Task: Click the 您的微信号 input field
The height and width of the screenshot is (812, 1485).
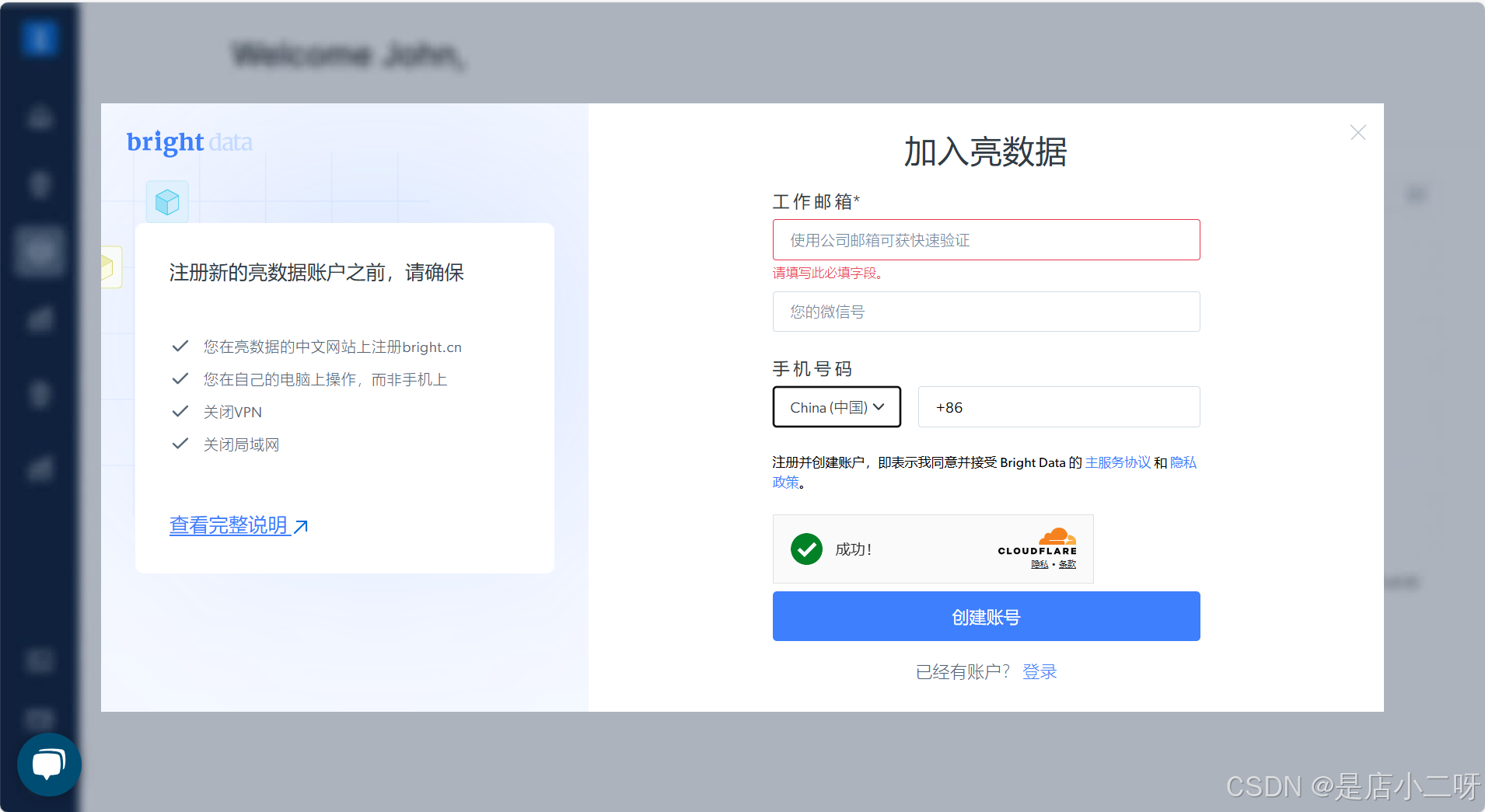Action: [986, 312]
